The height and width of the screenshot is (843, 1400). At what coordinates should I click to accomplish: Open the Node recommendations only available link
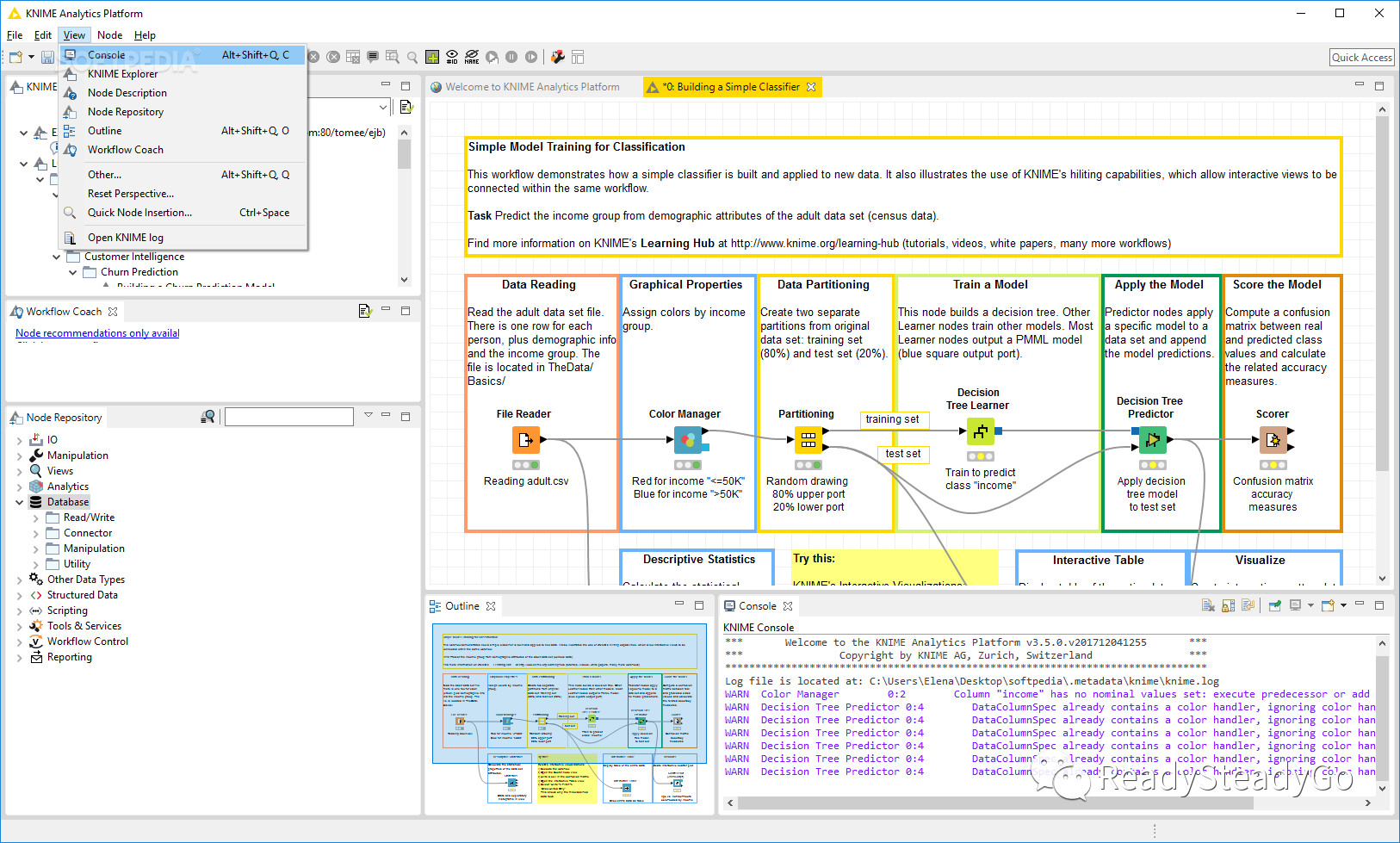[97, 333]
